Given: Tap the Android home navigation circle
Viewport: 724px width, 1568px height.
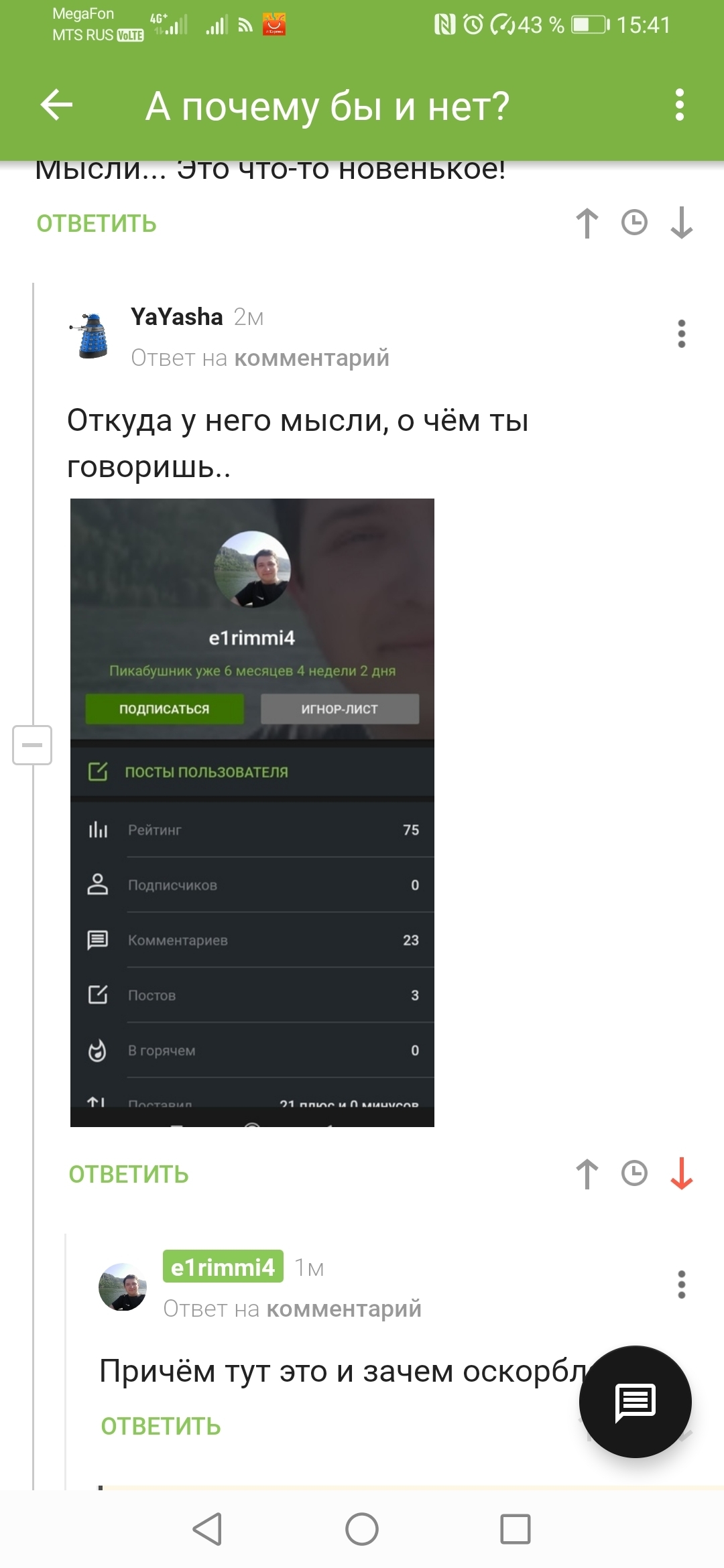Looking at the screenshot, I should point(362,1529).
